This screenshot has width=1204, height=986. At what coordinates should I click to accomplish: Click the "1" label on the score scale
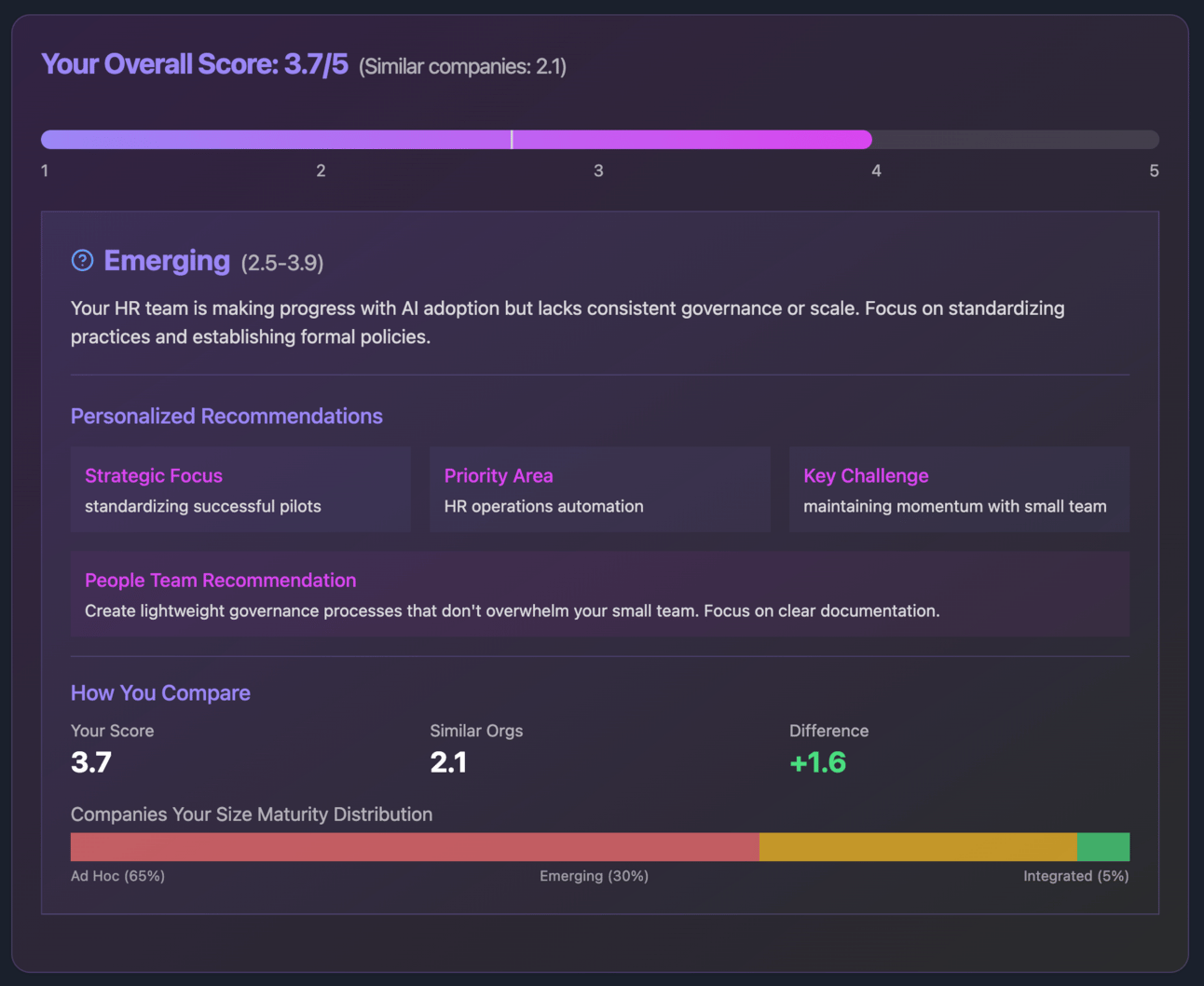click(45, 171)
